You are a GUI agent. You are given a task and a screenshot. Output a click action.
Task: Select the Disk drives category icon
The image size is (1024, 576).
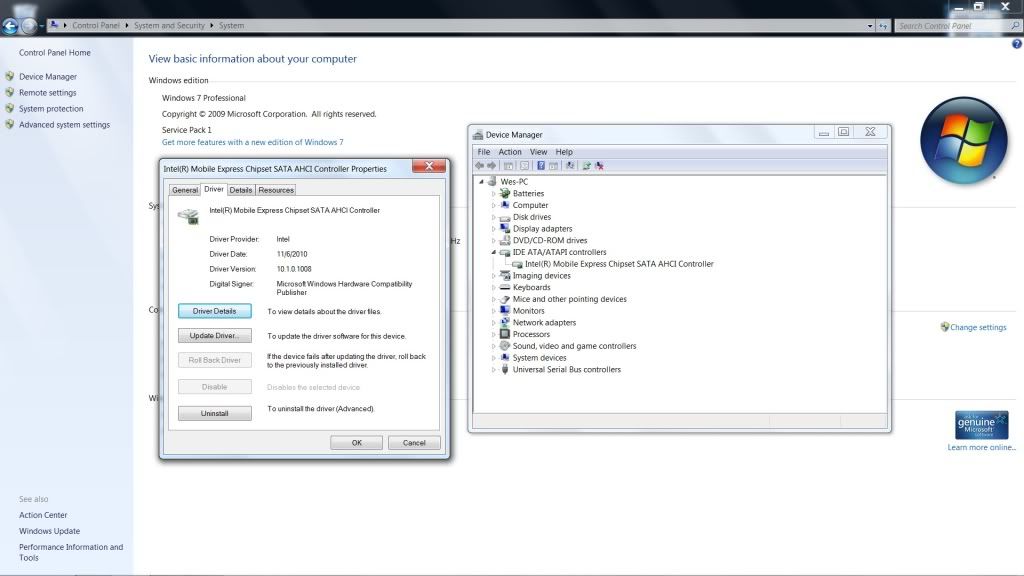click(505, 217)
